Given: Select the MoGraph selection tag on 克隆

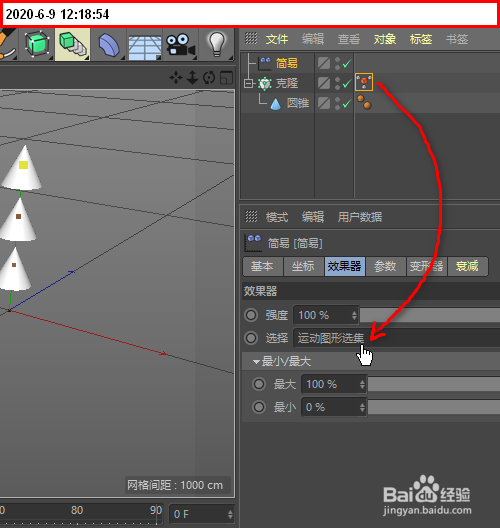Looking at the screenshot, I should click(364, 82).
